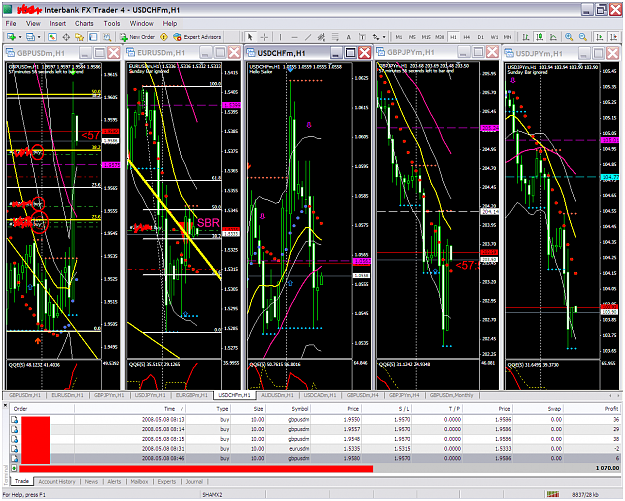The image size is (625, 501).
Task: Switch to Bar Chart display icon
Action: click(x=526, y=37)
